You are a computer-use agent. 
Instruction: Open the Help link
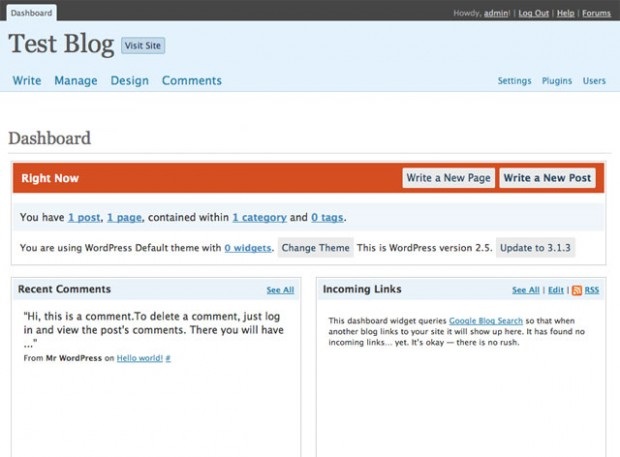pyautogui.click(x=565, y=13)
